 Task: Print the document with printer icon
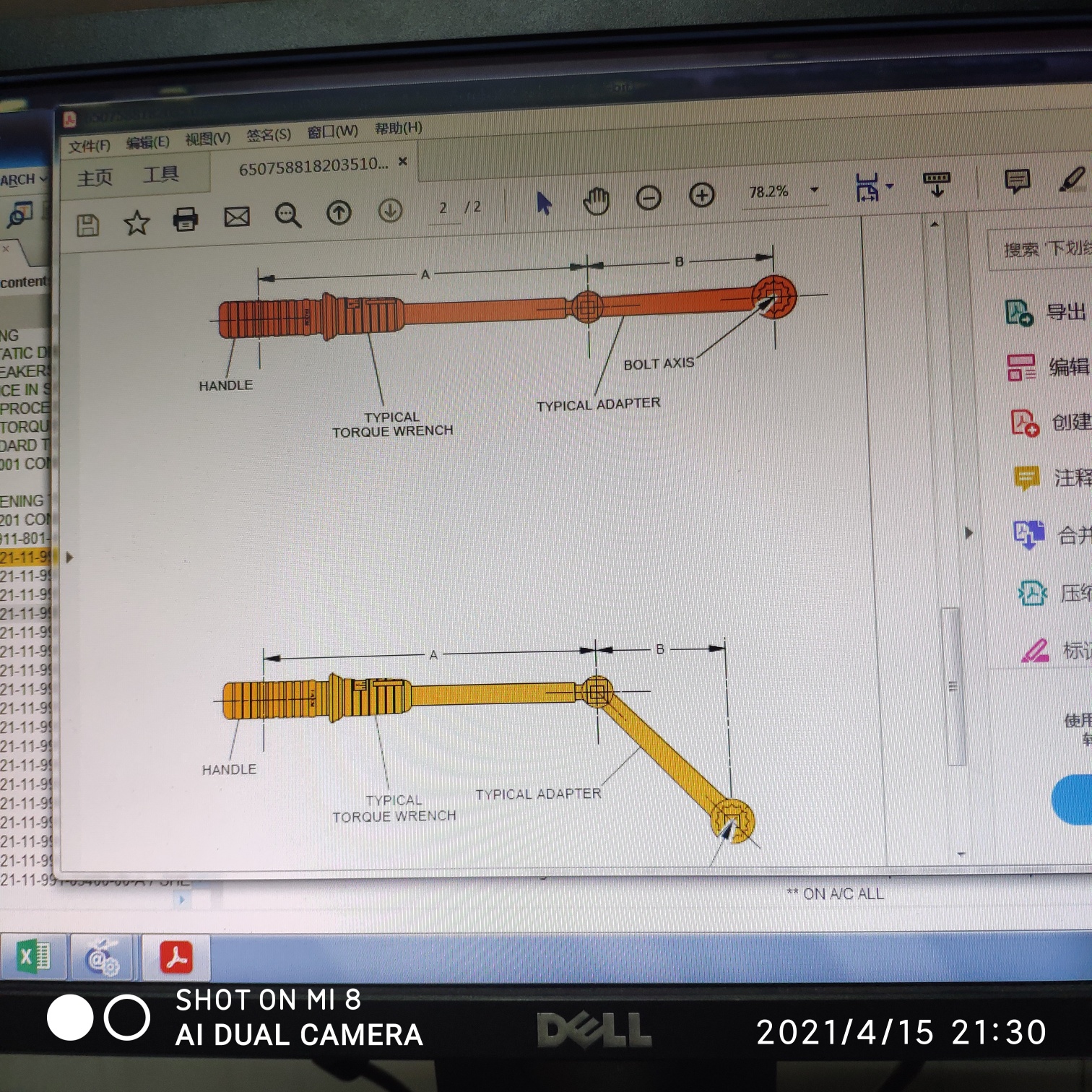point(186,219)
